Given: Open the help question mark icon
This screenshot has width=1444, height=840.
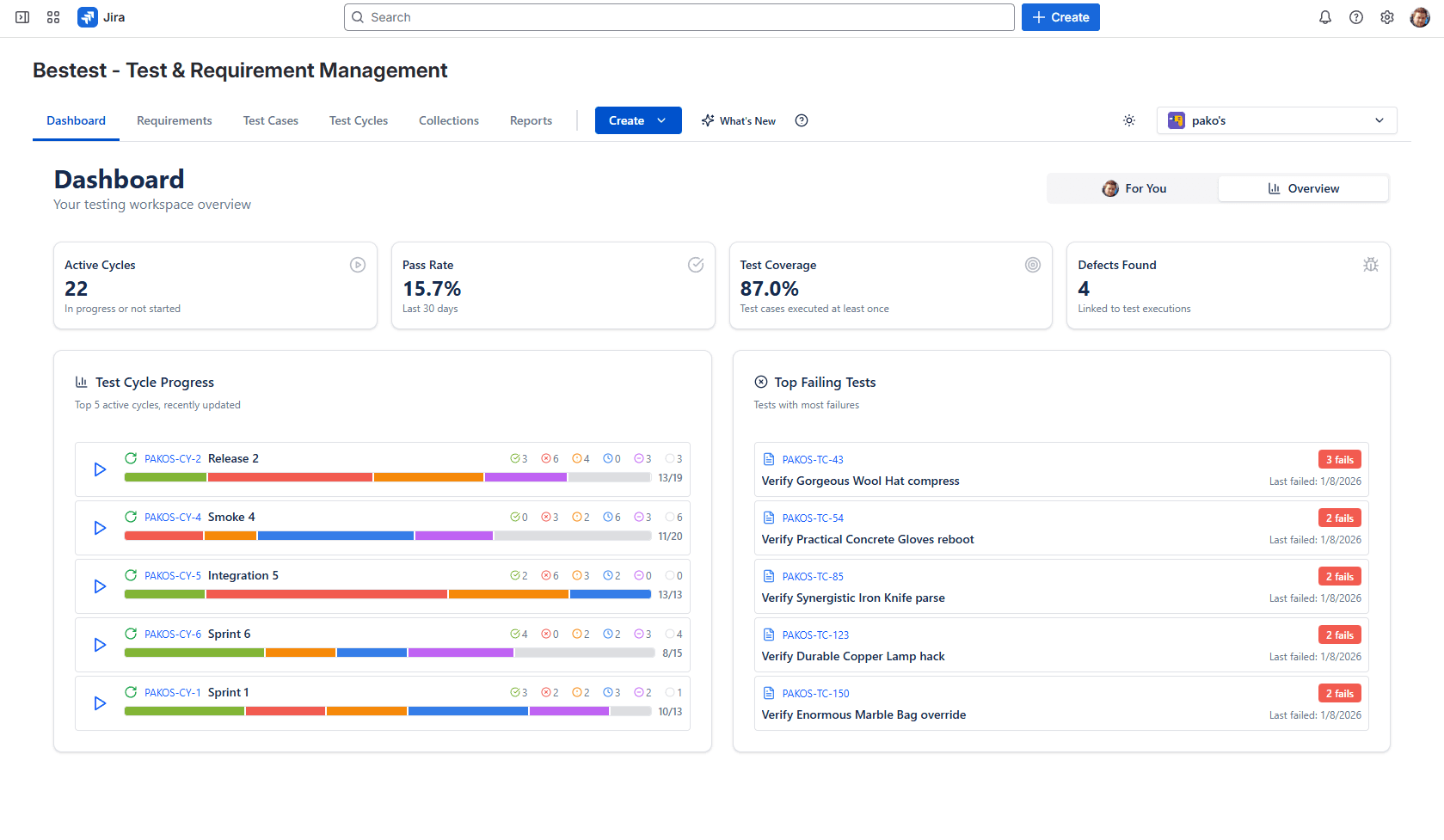Looking at the screenshot, I should point(1355,17).
